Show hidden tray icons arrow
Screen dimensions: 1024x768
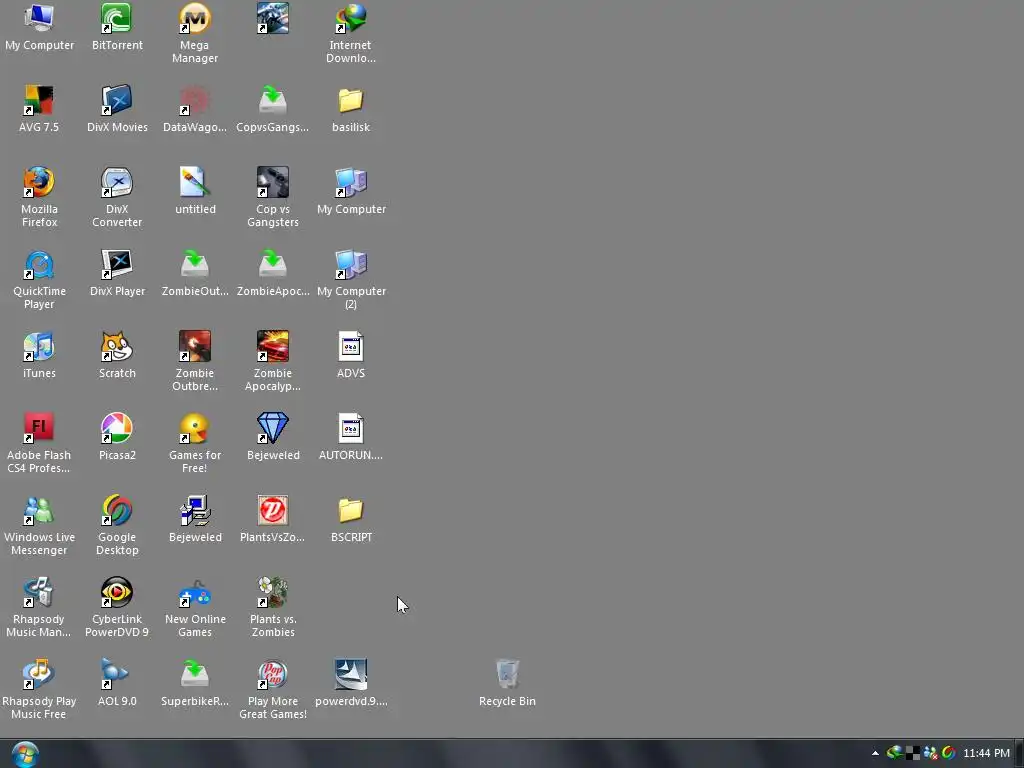(x=875, y=753)
